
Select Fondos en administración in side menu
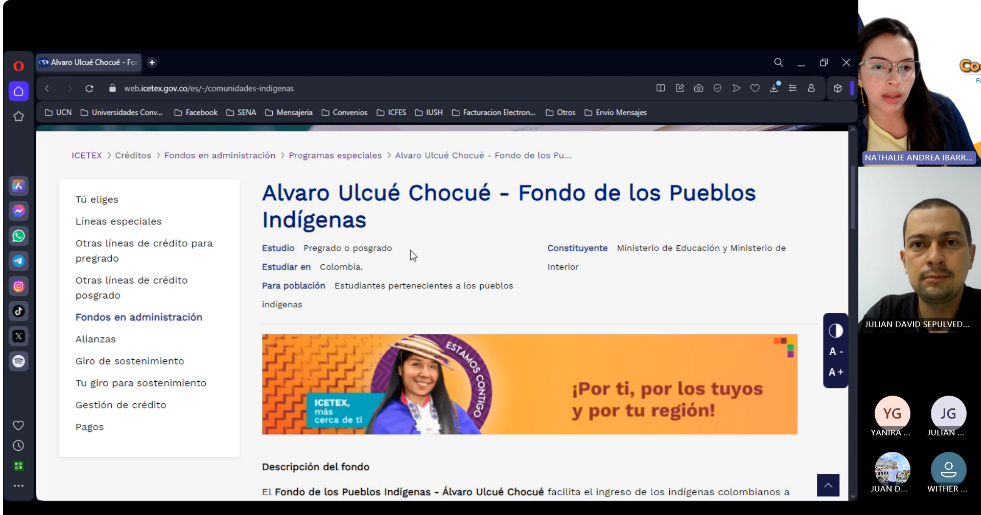tap(138, 317)
